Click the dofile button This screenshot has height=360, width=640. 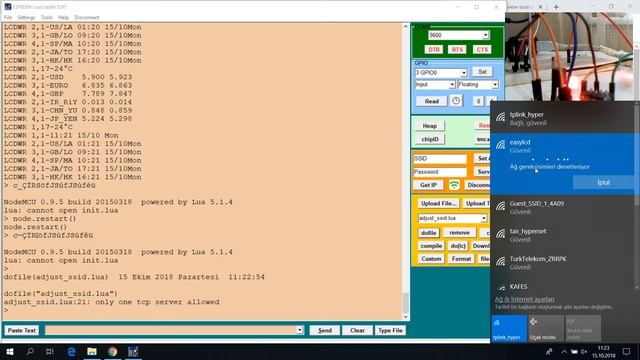click(429, 233)
